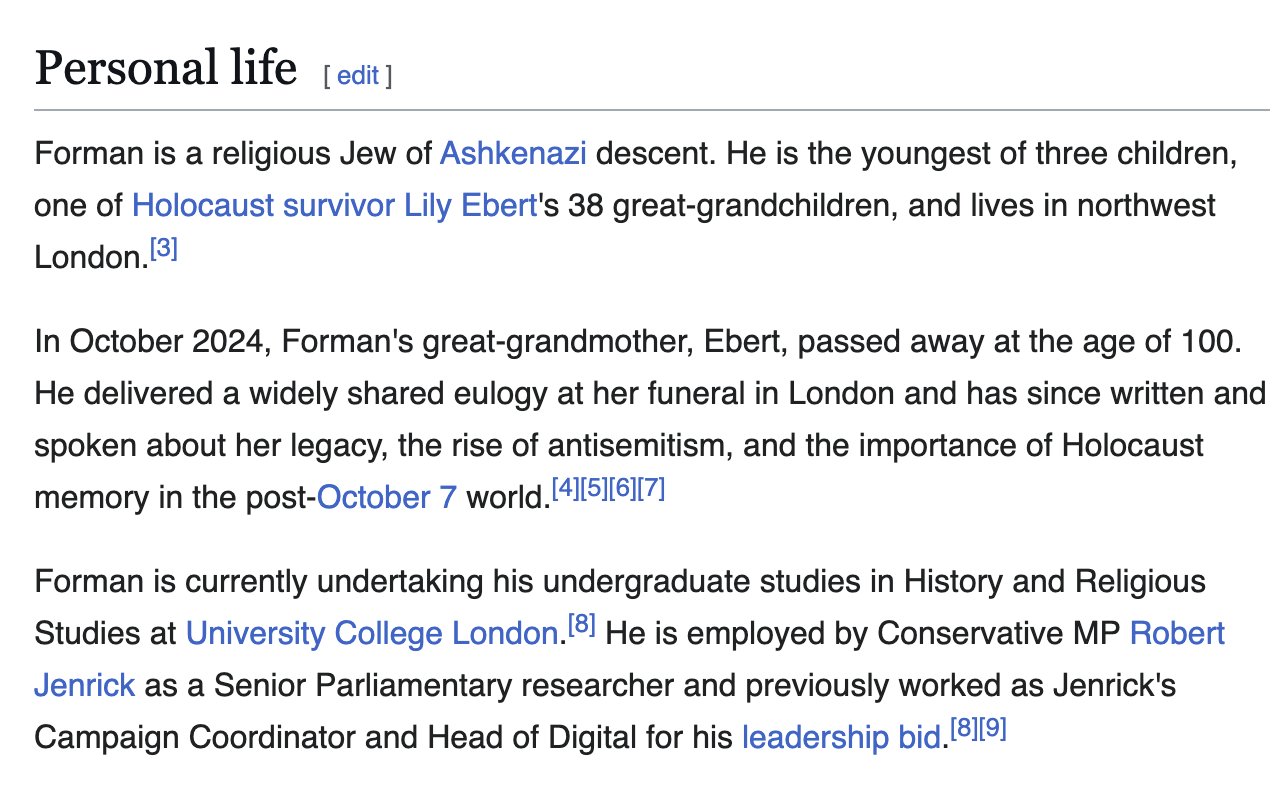Jump to citation [3] after London

163,250
